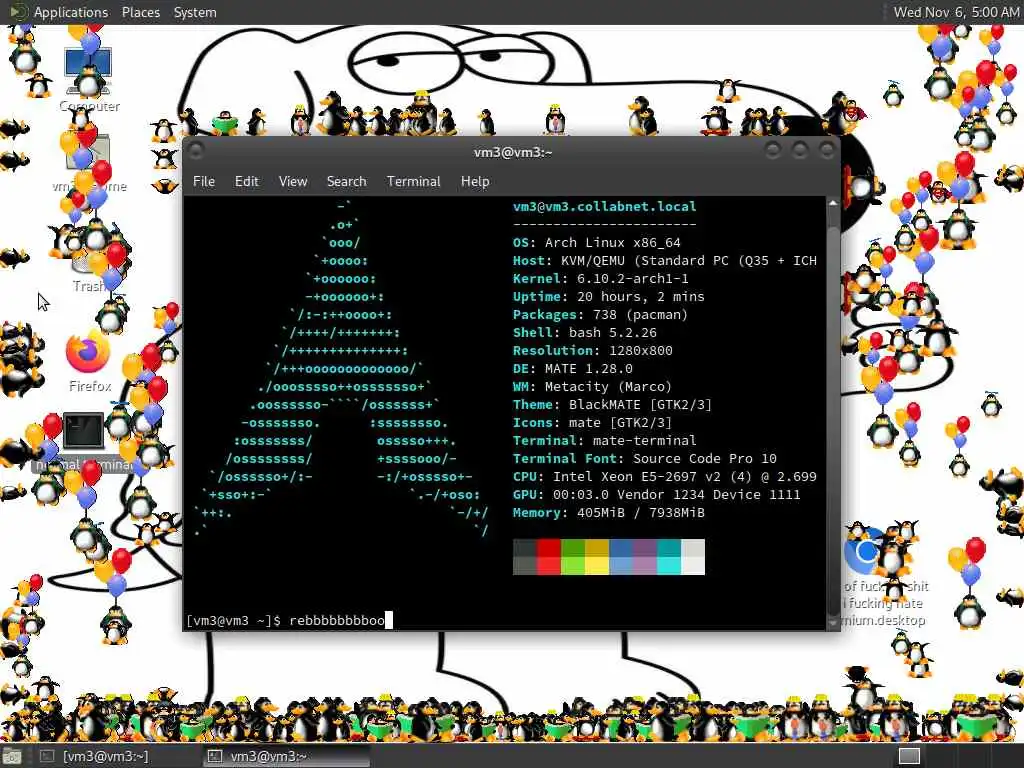1024x768 pixels.
Task: Click the terminal scrollbar up arrow
Action: pos(833,203)
